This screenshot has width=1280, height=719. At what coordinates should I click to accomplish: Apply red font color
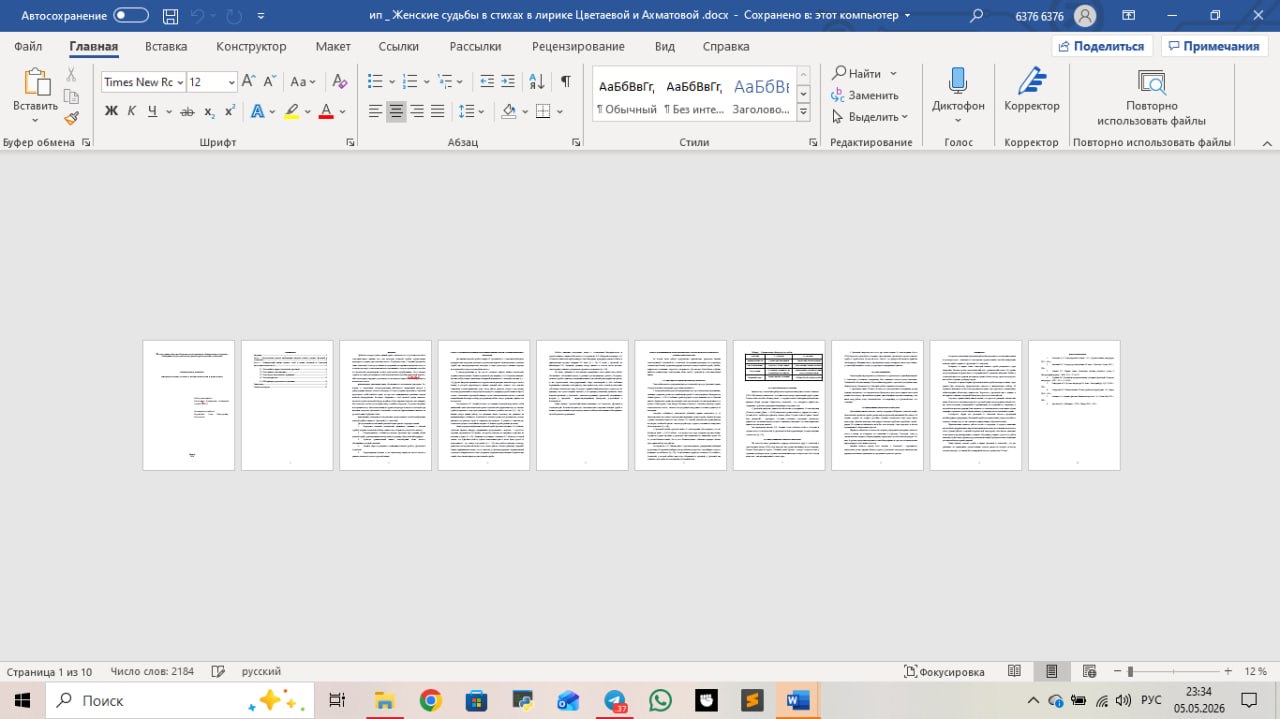coord(325,111)
